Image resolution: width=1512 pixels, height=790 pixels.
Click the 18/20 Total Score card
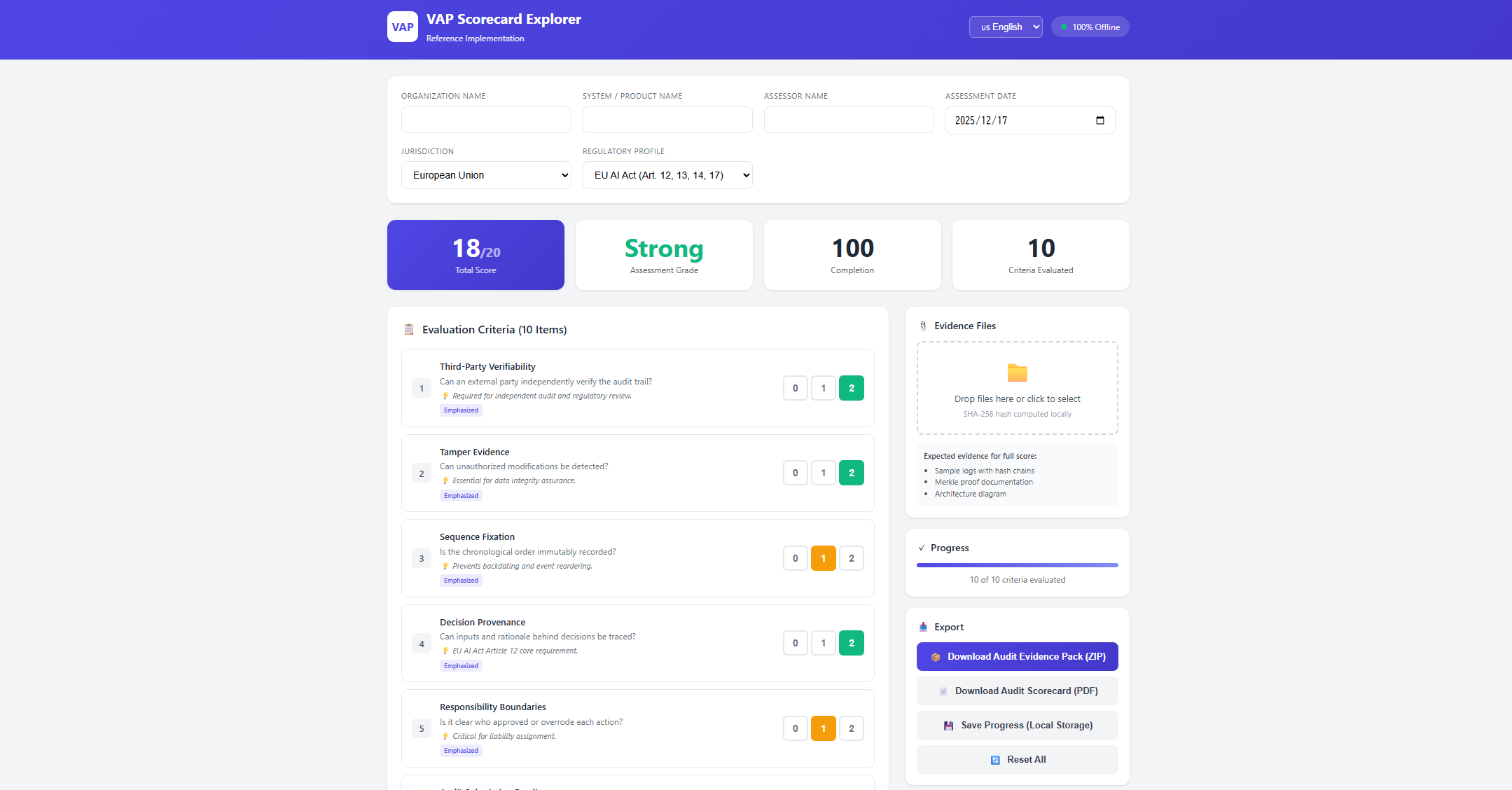tap(476, 255)
